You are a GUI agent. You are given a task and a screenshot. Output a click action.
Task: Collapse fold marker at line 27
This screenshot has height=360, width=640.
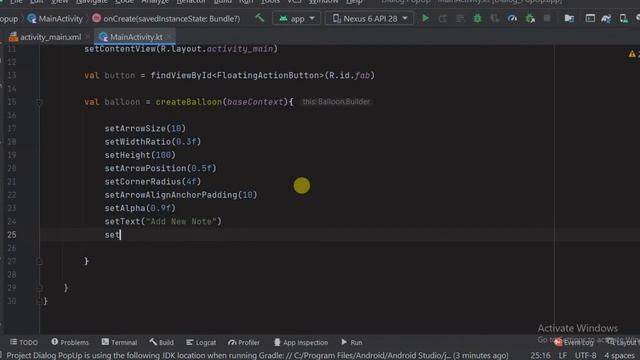40,261
